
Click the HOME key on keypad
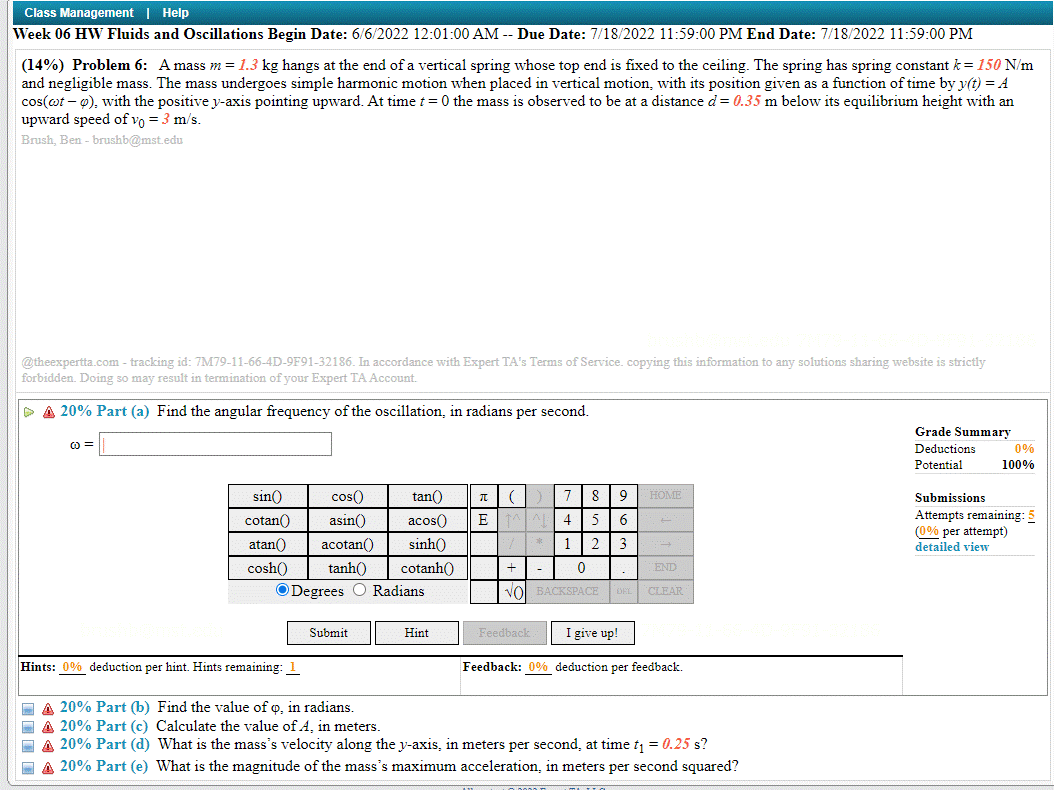pyautogui.click(x=665, y=496)
